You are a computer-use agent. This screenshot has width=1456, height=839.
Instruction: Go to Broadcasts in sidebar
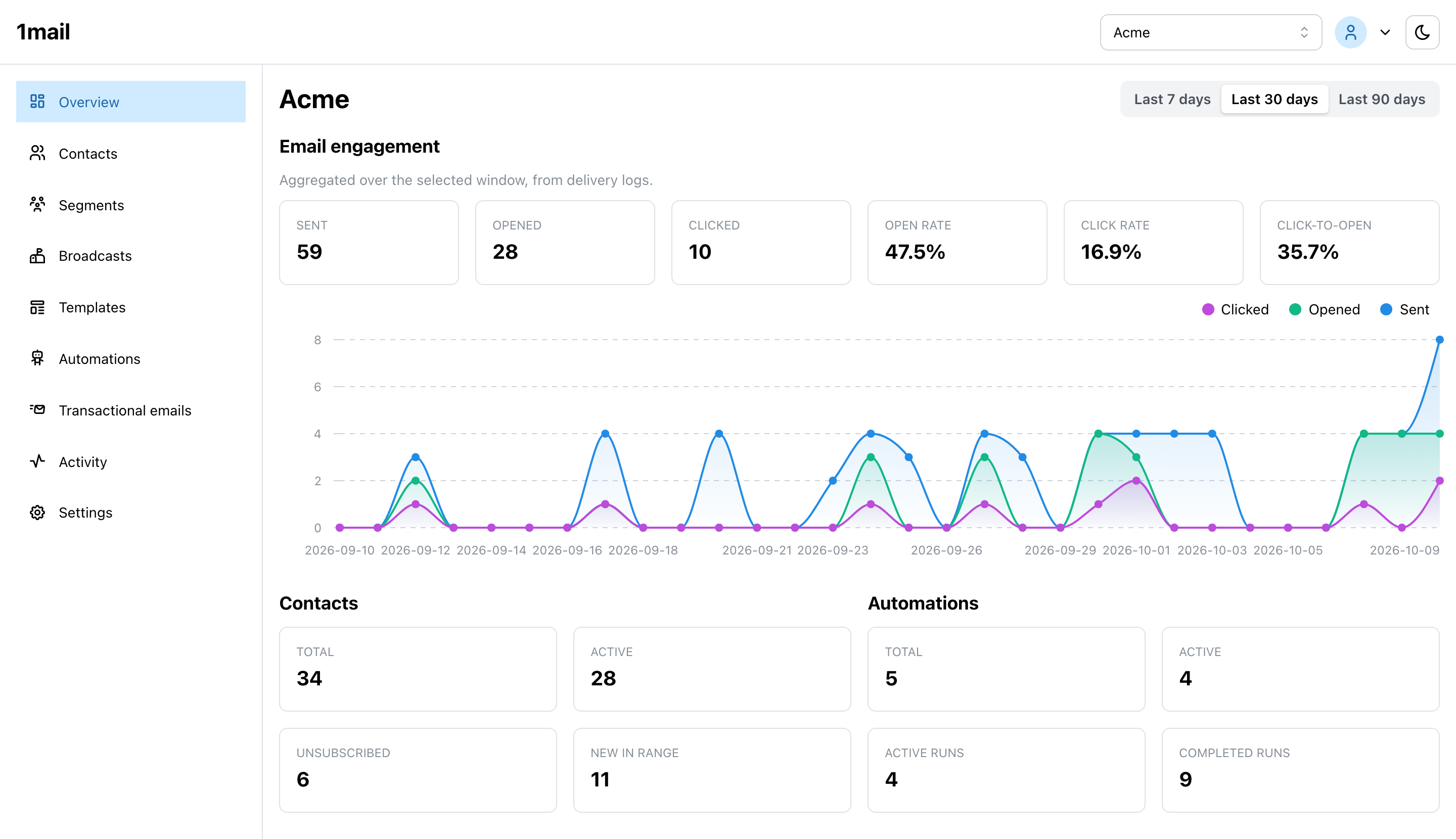click(x=131, y=256)
